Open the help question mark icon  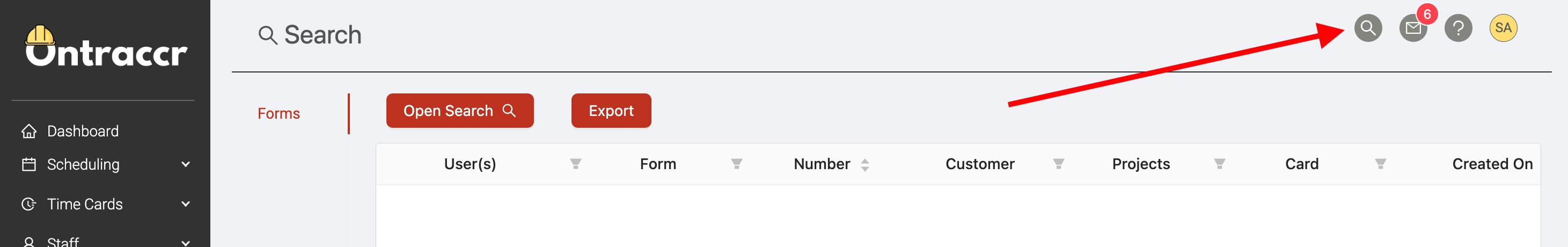[1458, 28]
